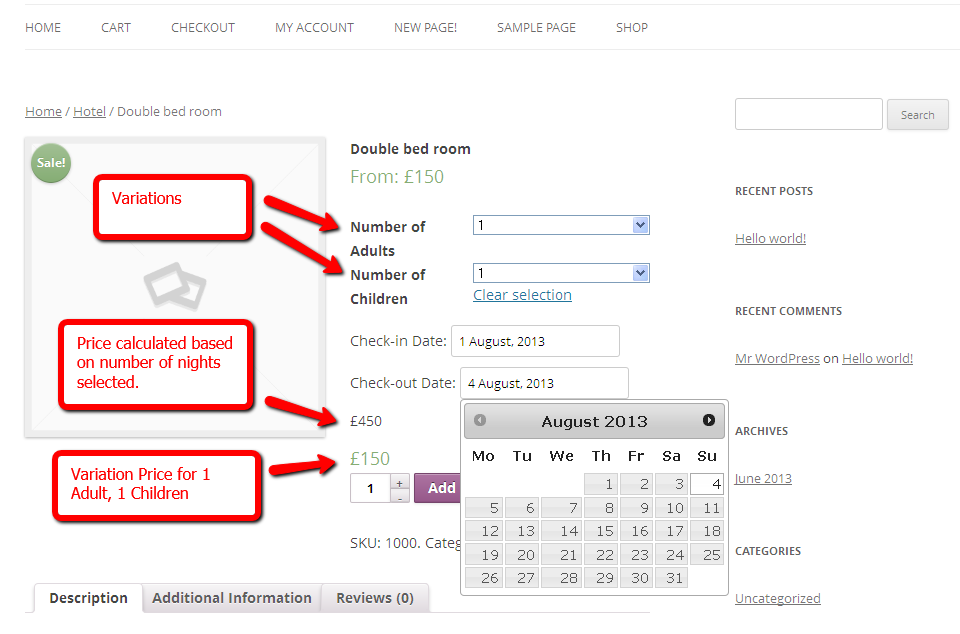
Task: Click the Check-in Date field
Action: [535, 341]
